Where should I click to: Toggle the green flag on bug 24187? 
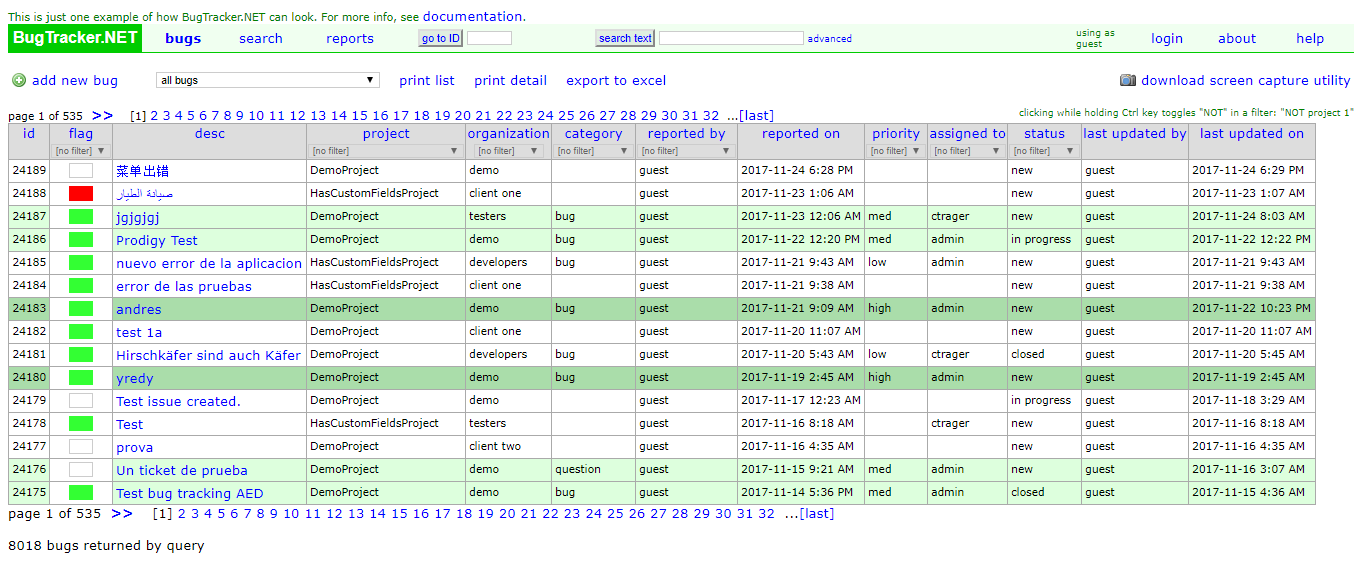tap(81, 217)
